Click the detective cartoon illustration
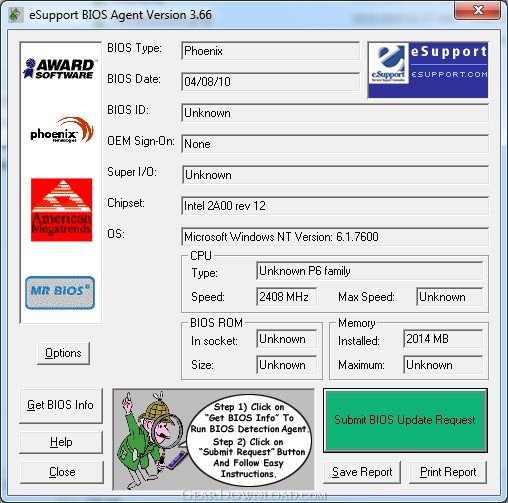Image resolution: width=508 pixels, height=503 pixels. coord(152,439)
